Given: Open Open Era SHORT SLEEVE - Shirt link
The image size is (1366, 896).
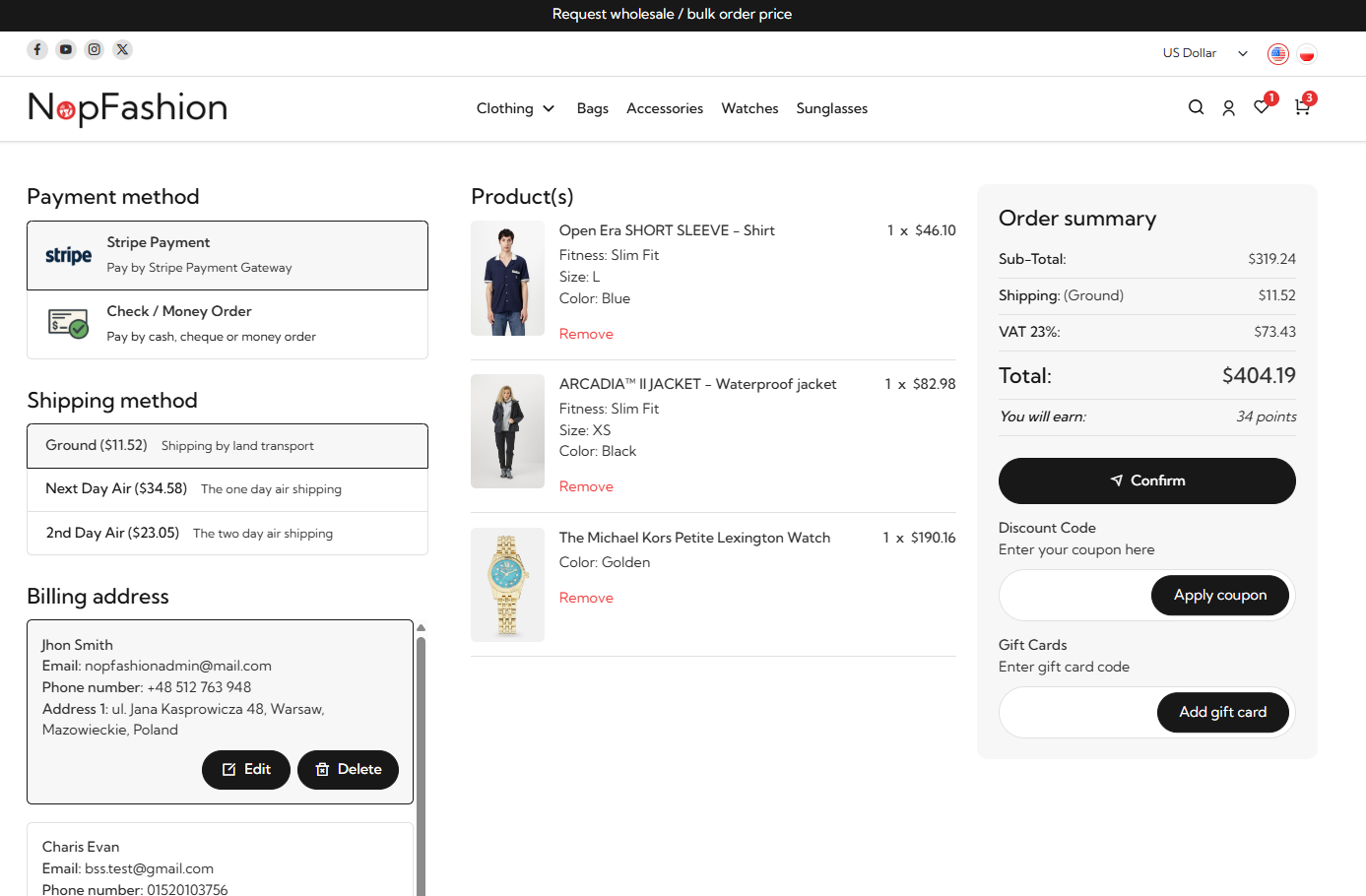Looking at the screenshot, I should pyautogui.click(x=667, y=230).
